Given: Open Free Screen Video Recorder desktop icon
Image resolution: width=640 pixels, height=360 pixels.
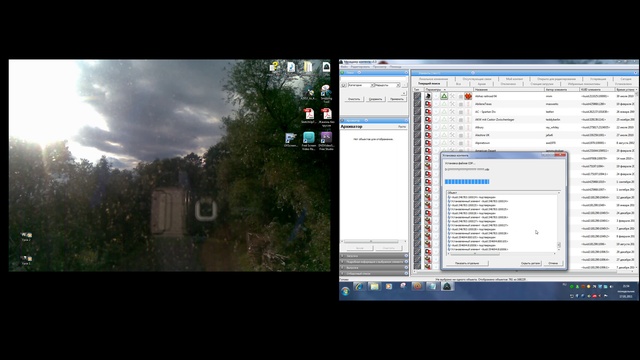Looking at the screenshot, I should [309, 141].
